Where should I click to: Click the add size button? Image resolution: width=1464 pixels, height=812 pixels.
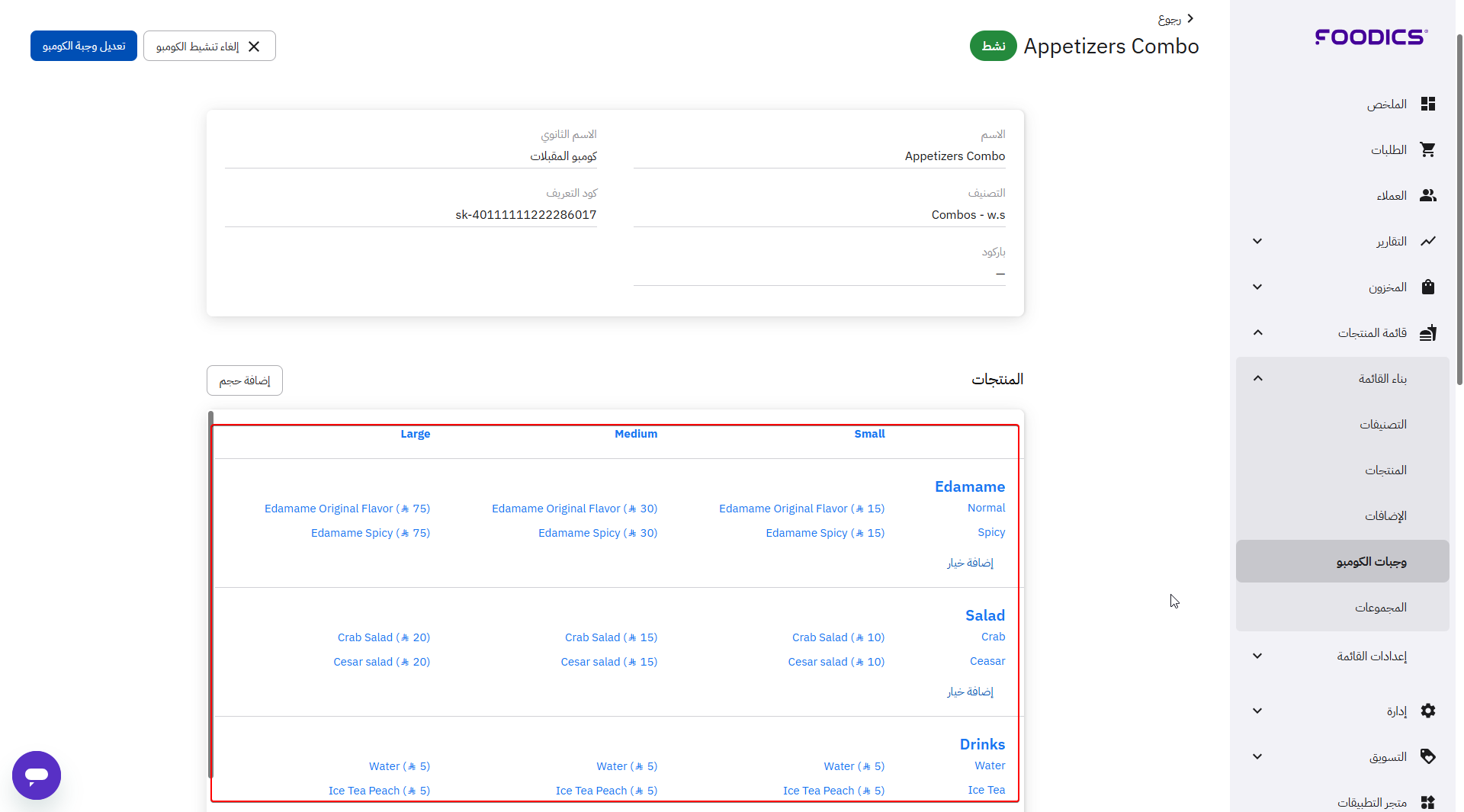click(x=244, y=380)
